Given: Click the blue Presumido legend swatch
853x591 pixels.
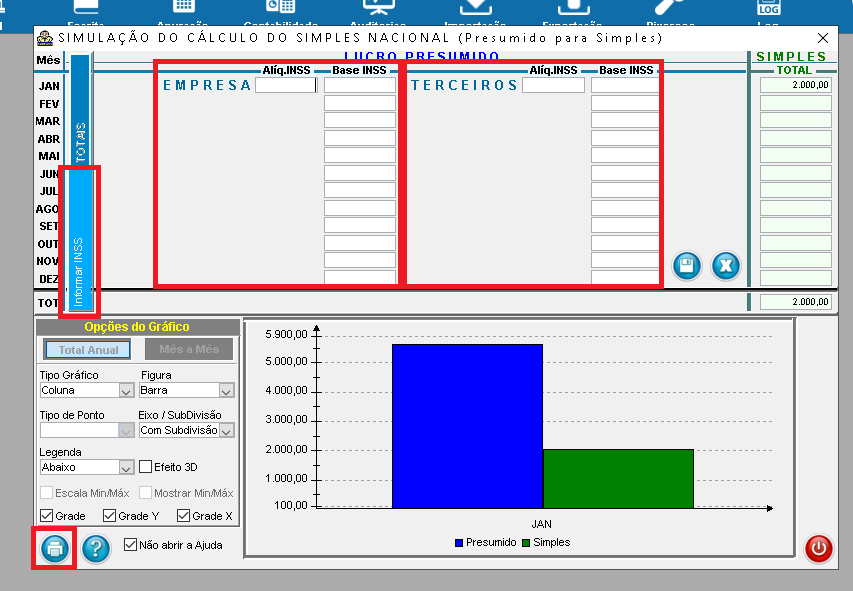Looking at the screenshot, I should click(x=459, y=543).
